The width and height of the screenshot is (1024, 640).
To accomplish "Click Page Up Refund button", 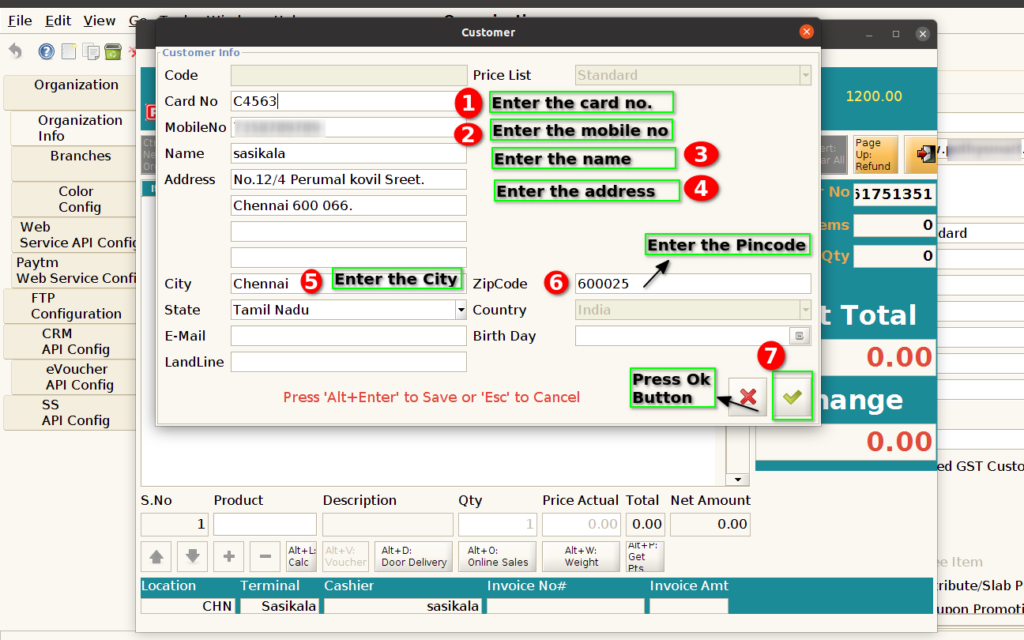I will click(x=875, y=154).
